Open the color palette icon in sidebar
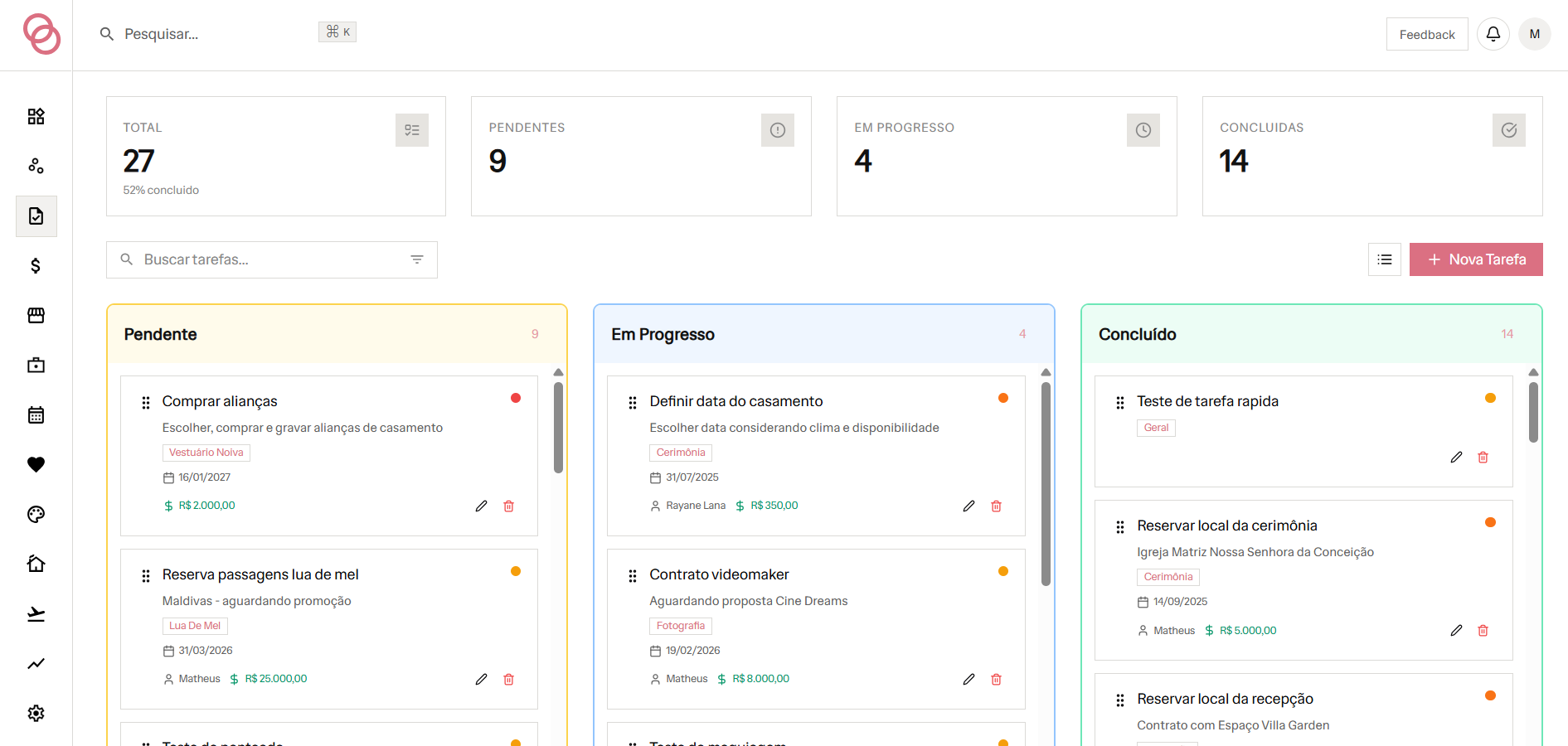Image resolution: width=1568 pixels, height=746 pixels. point(36,515)
